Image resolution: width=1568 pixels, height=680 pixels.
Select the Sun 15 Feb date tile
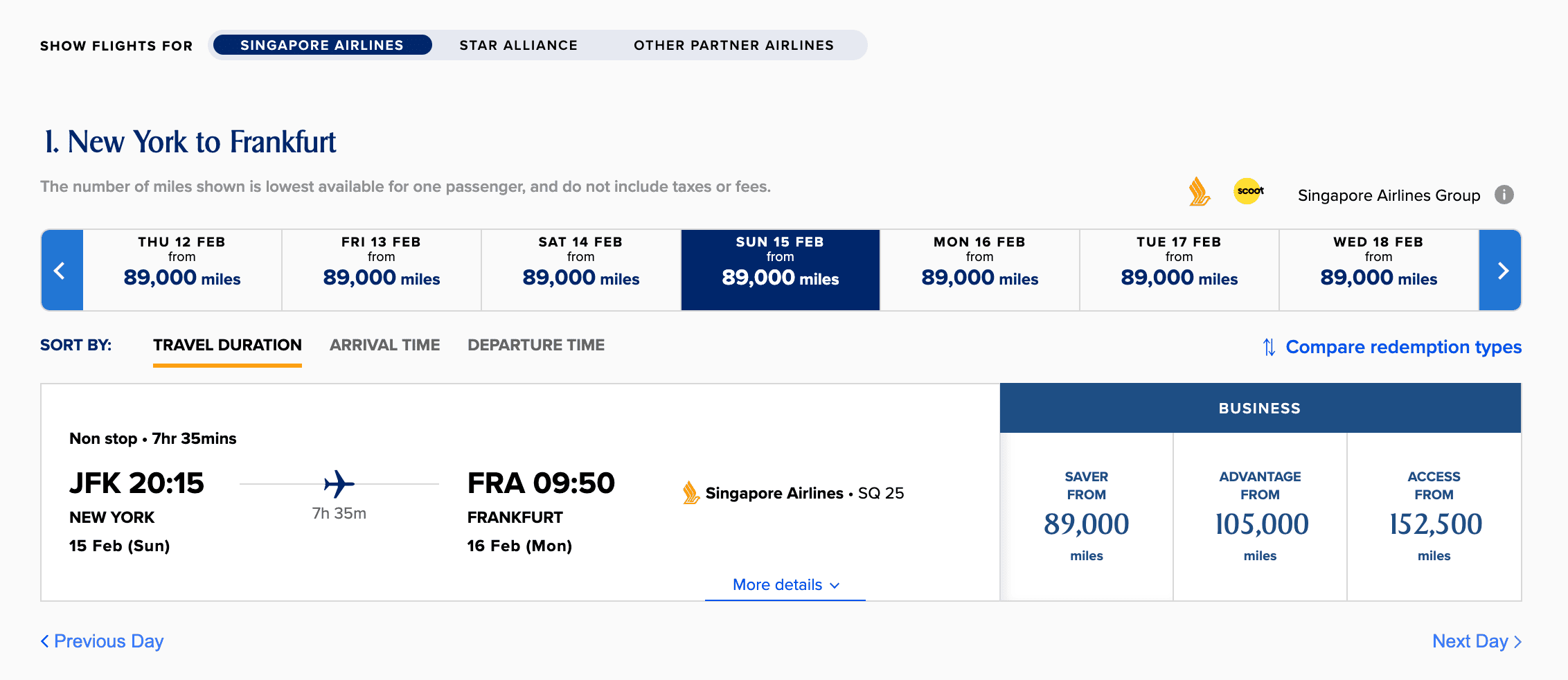click(780, 269)
